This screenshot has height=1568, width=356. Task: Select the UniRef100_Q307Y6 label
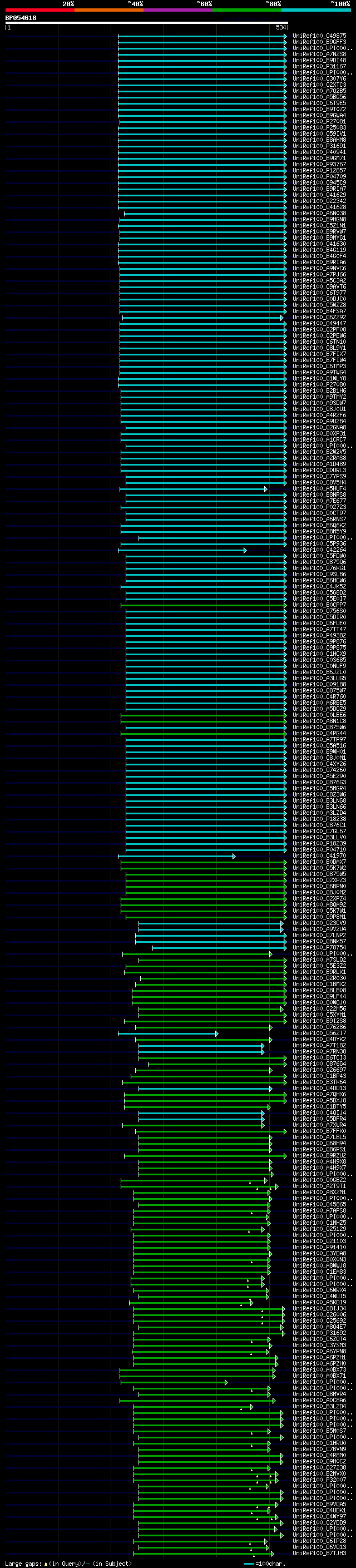tap(319, 78)
